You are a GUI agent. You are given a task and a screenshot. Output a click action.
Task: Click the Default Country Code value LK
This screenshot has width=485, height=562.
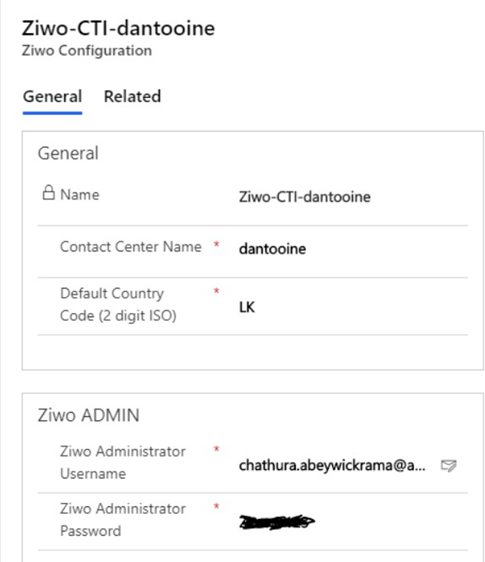(x=247, y=307)
